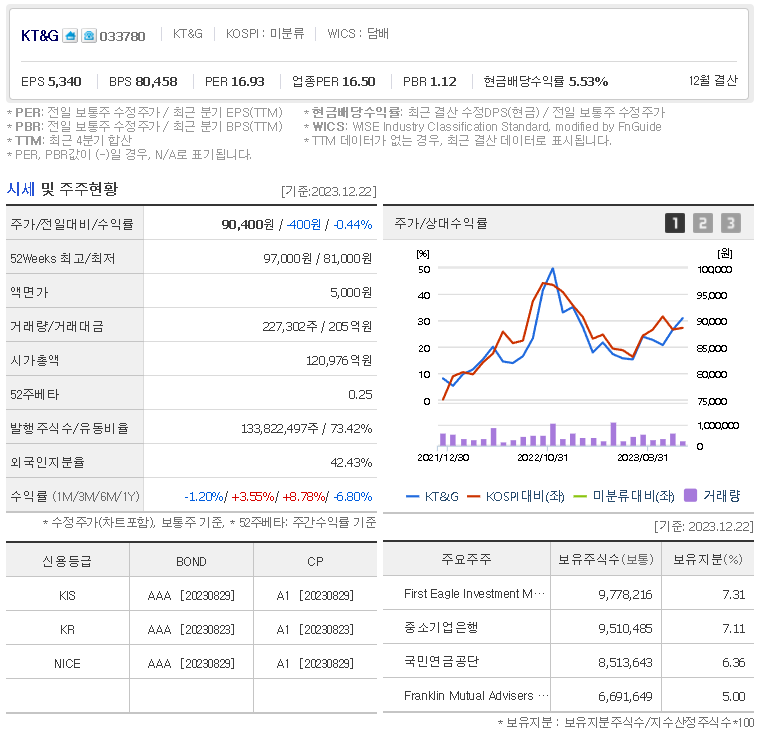Click the 12월 결산 label

(x=713, y=80)
